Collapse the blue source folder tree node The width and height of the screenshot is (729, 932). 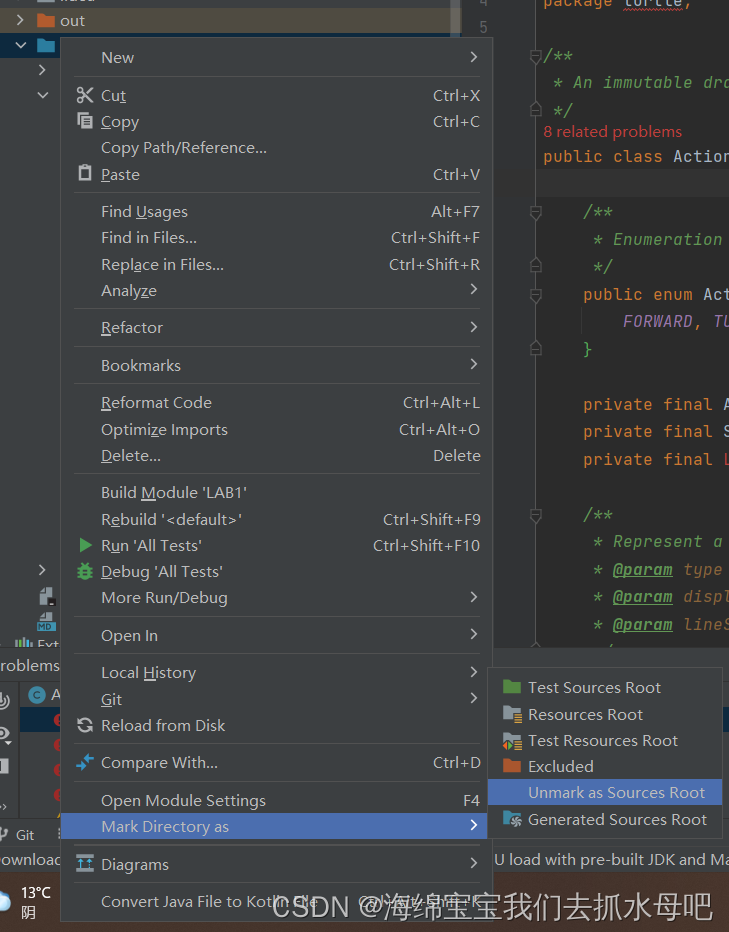(20, 45)
